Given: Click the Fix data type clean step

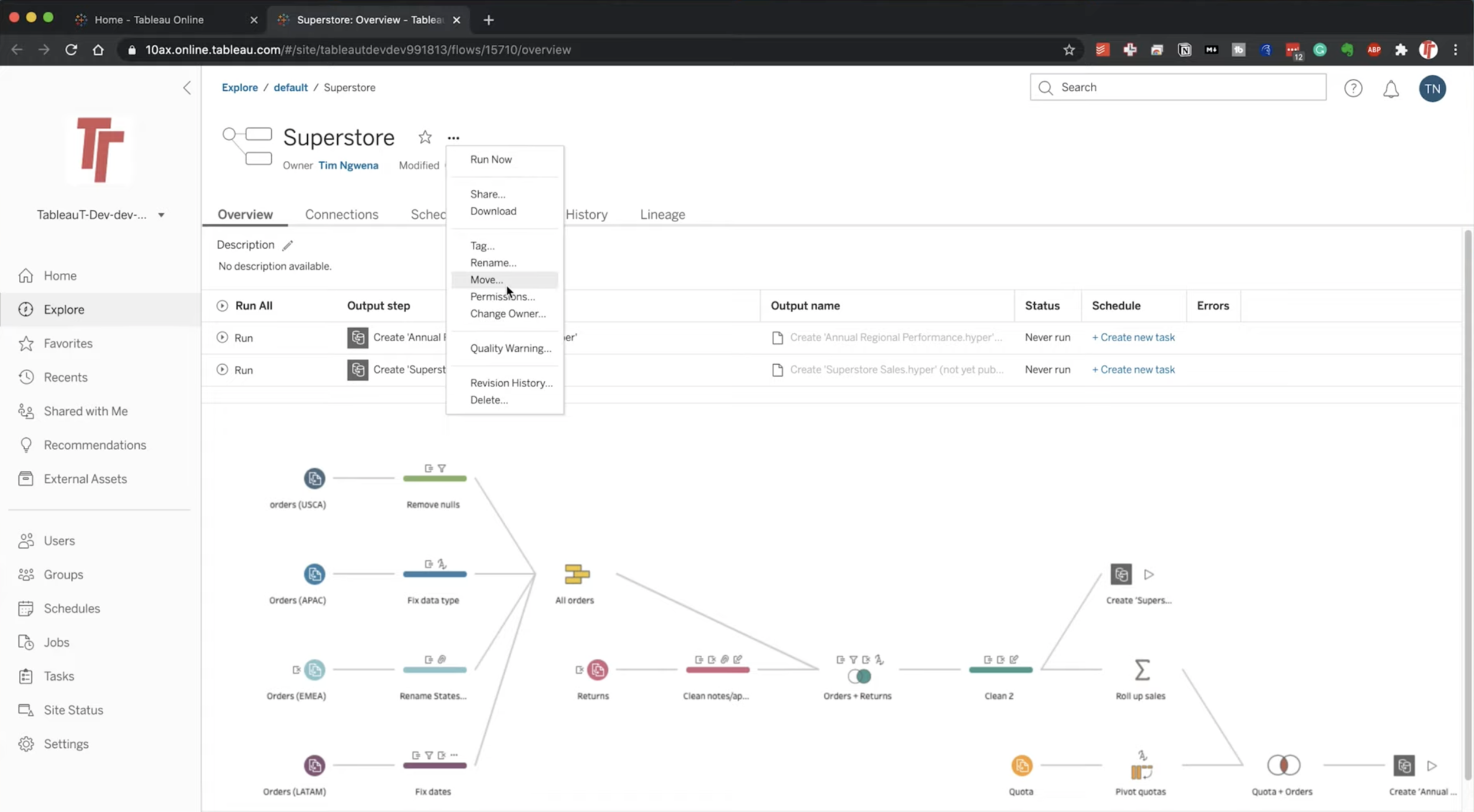Looking at the screenshot, I should tap(435, 574).
